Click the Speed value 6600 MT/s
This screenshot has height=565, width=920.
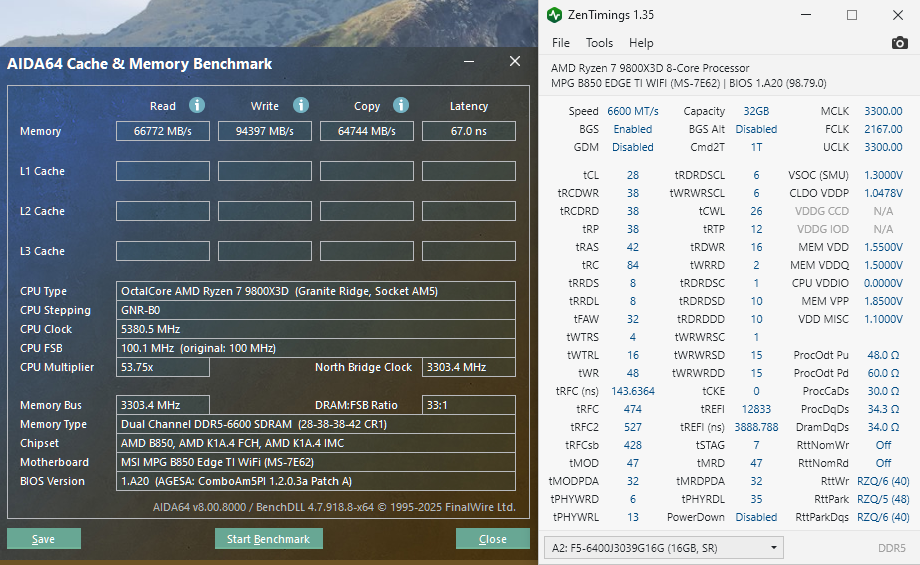[632, 111]
